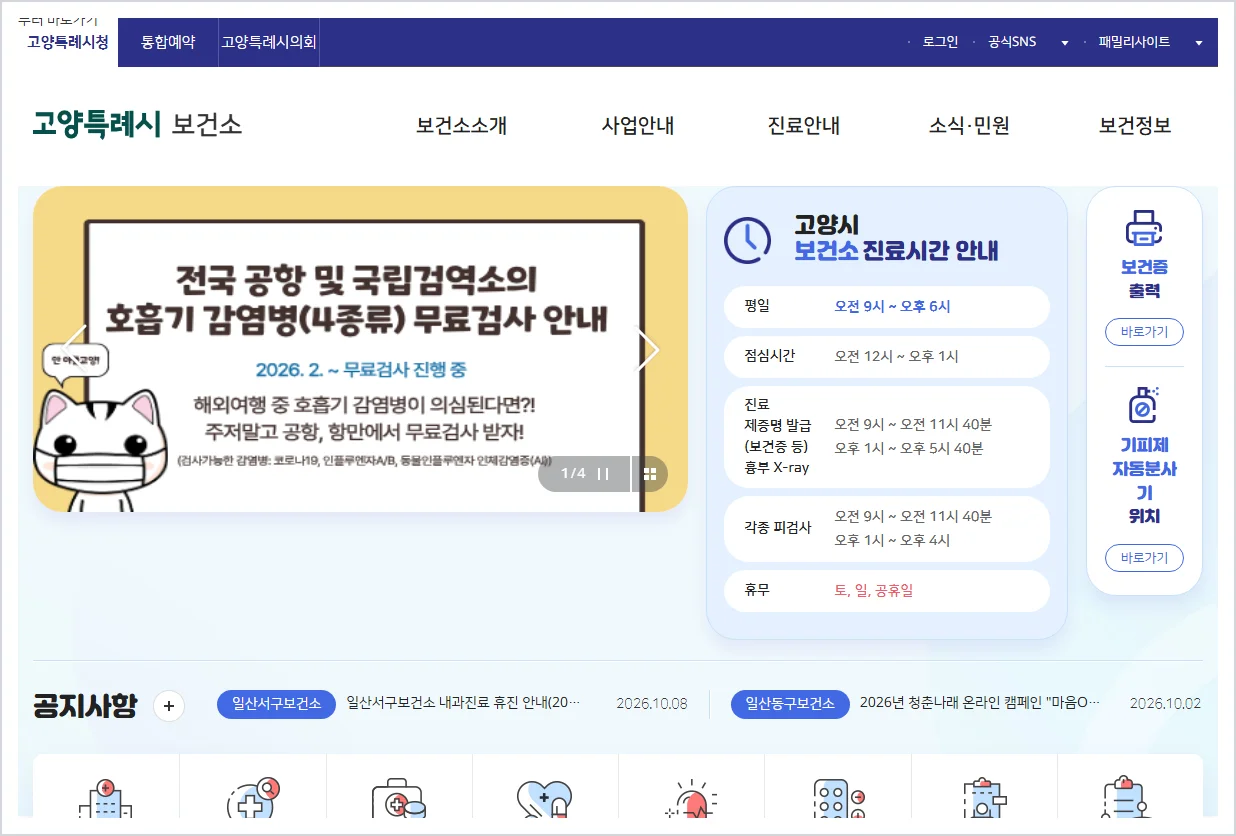Expand the 공식SNS dropdown
Viewport: 1236px width, 836px height.
click(1028, 42)
